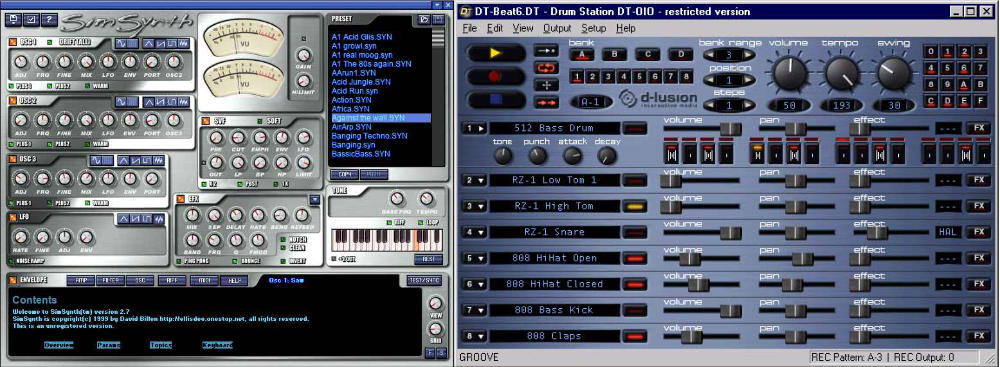
Task: Toggle the LOOP checkbox in TUNE panel
Action: (420, 222)
